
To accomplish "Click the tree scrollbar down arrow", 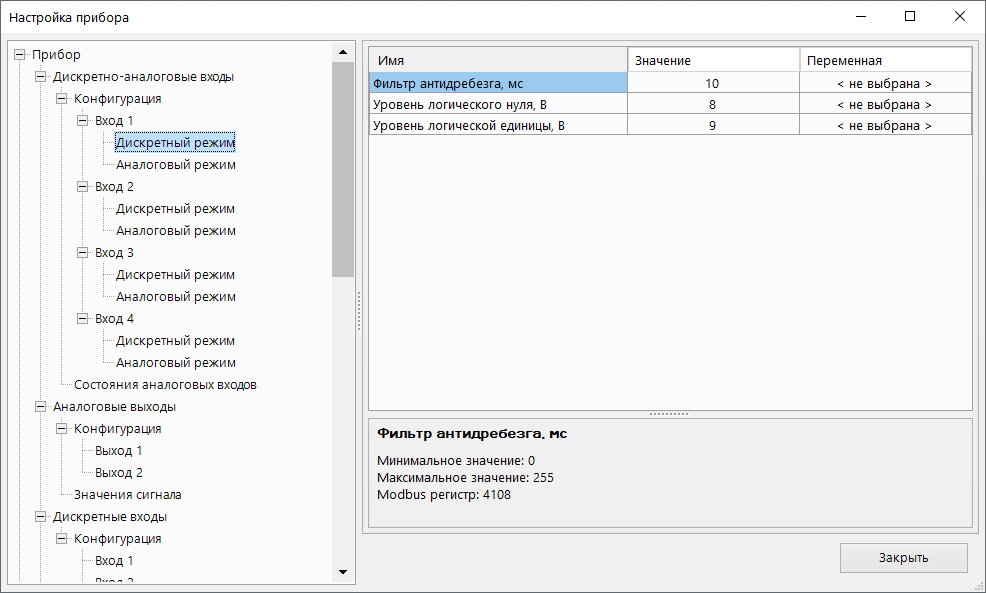I will point(343,572).
